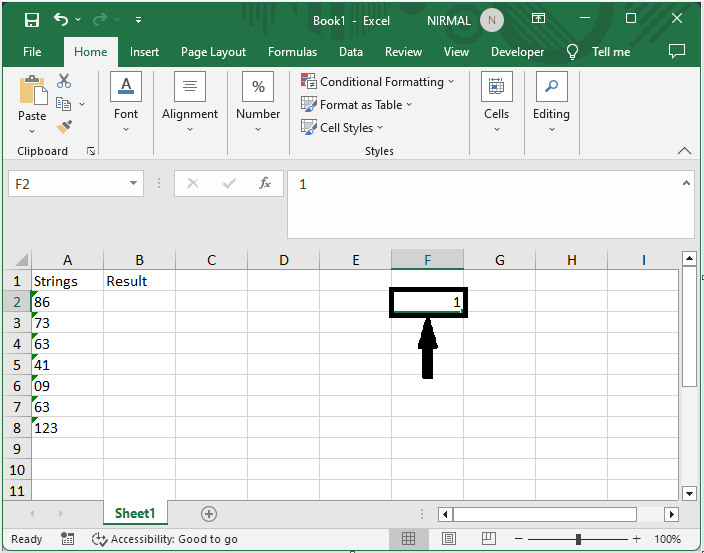Click the Tell me lightbulb icon
704x553 pixels.
(572, 52)
